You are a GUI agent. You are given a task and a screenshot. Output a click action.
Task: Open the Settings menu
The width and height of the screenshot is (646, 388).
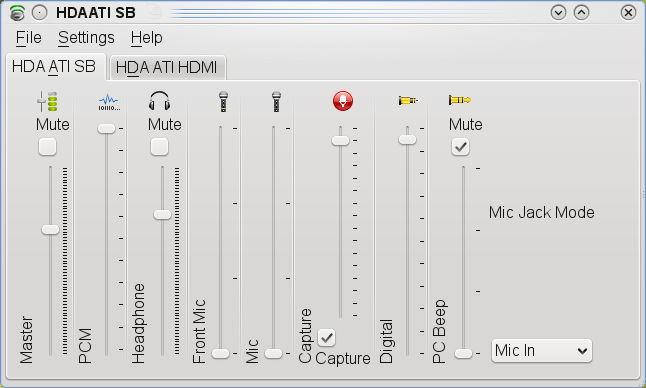click(x=86, y=38)
